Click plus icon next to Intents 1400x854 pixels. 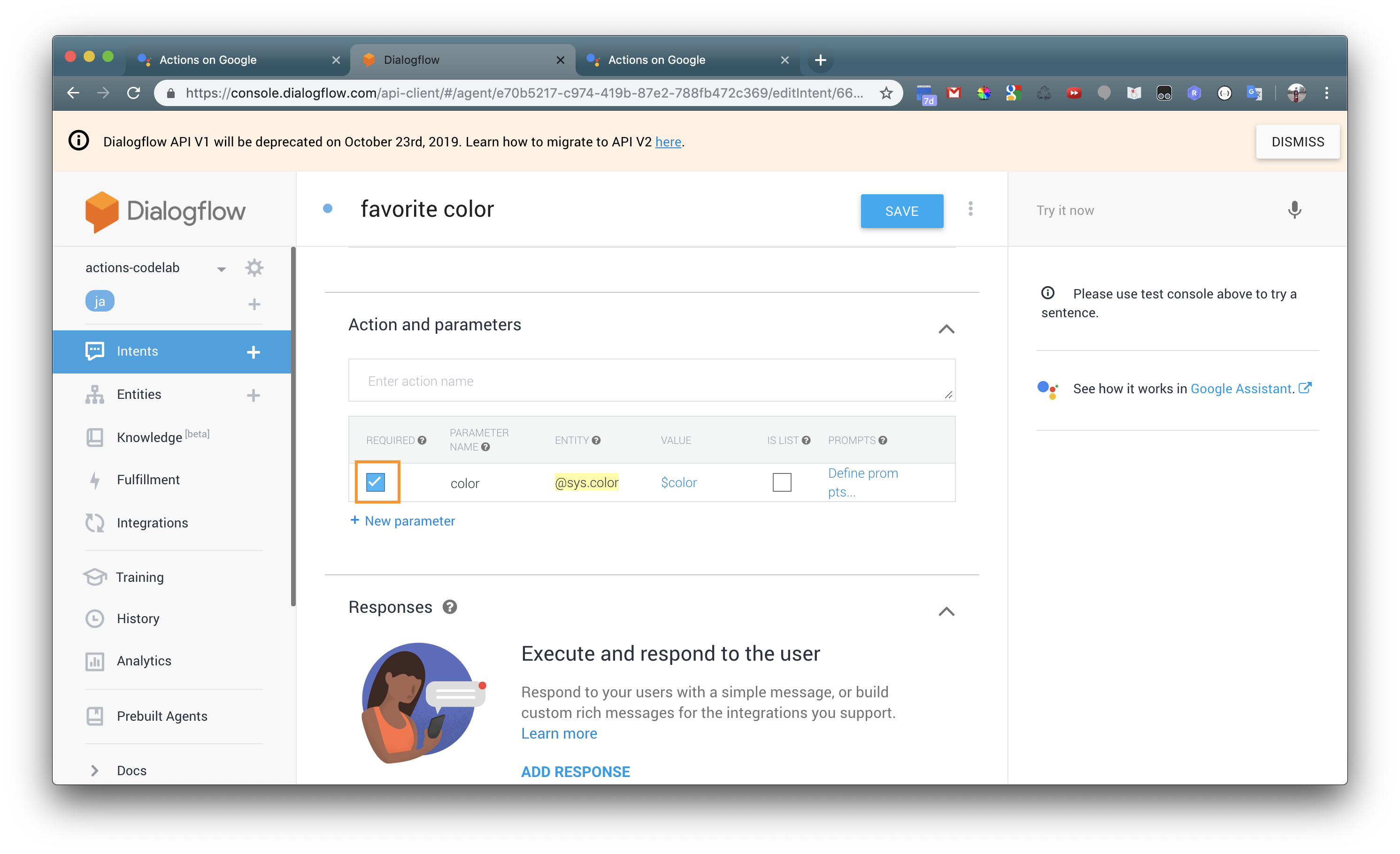tap(254, 352)
